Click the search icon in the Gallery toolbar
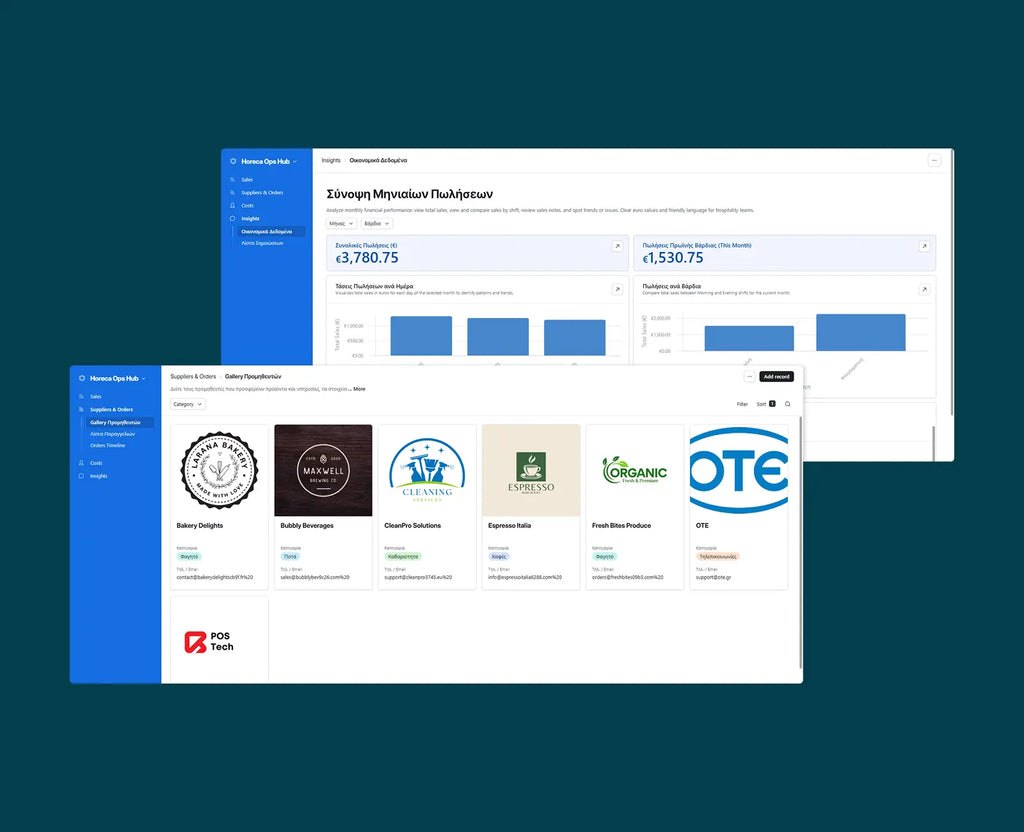Screen dimensions: 1024x832 point(788,404)
